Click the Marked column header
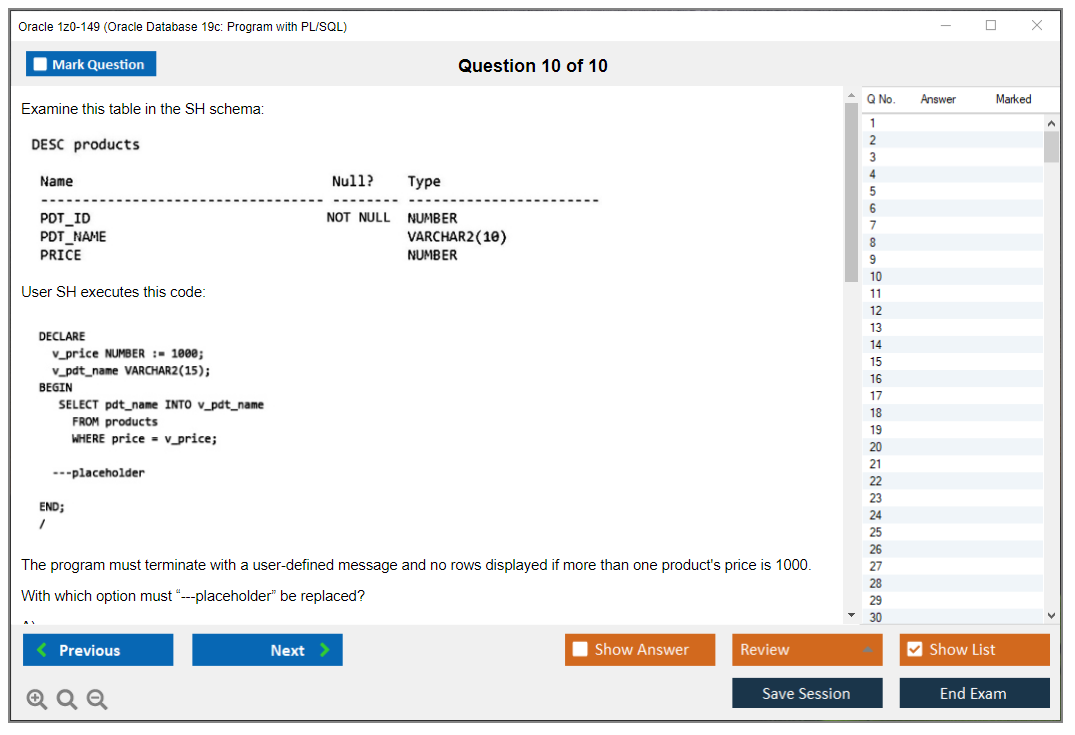This screenshot has height=735, width=1075. 1013,99
